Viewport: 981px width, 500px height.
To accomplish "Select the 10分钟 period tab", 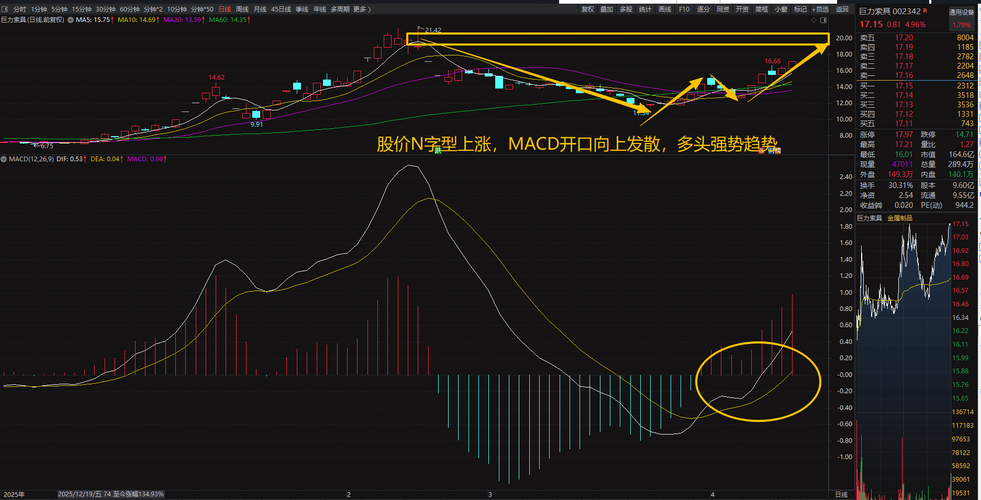I will 177,9.
